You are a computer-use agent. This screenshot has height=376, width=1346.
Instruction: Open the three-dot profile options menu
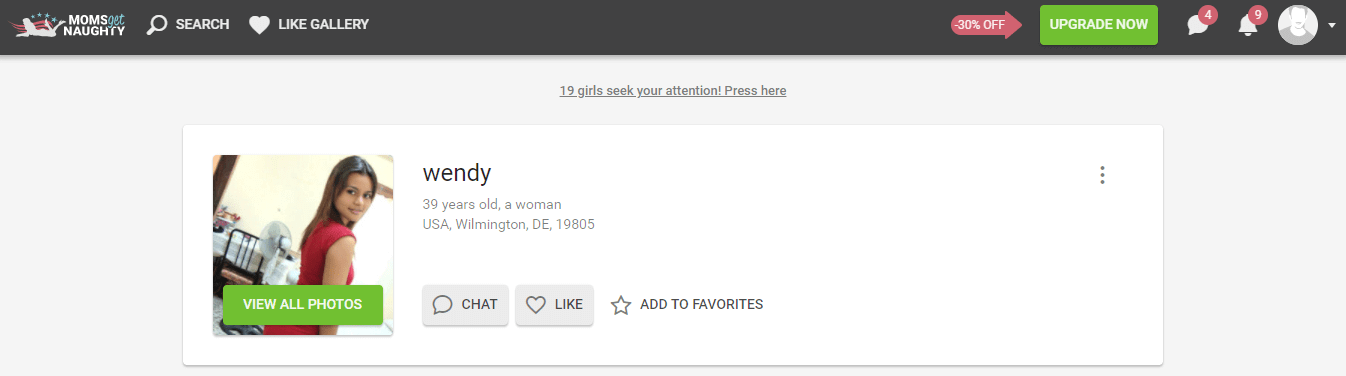(1102, 175)
